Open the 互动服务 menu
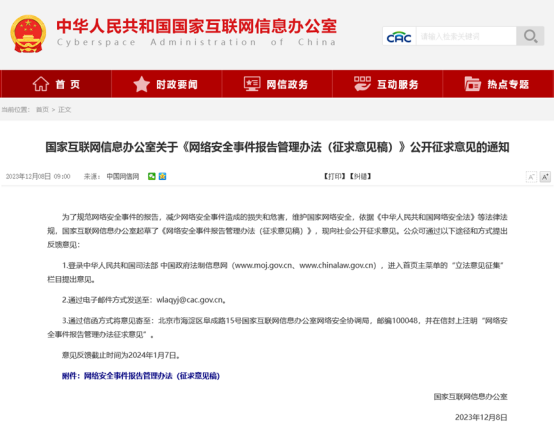The image size is (554, 424). tap(387, 84)
